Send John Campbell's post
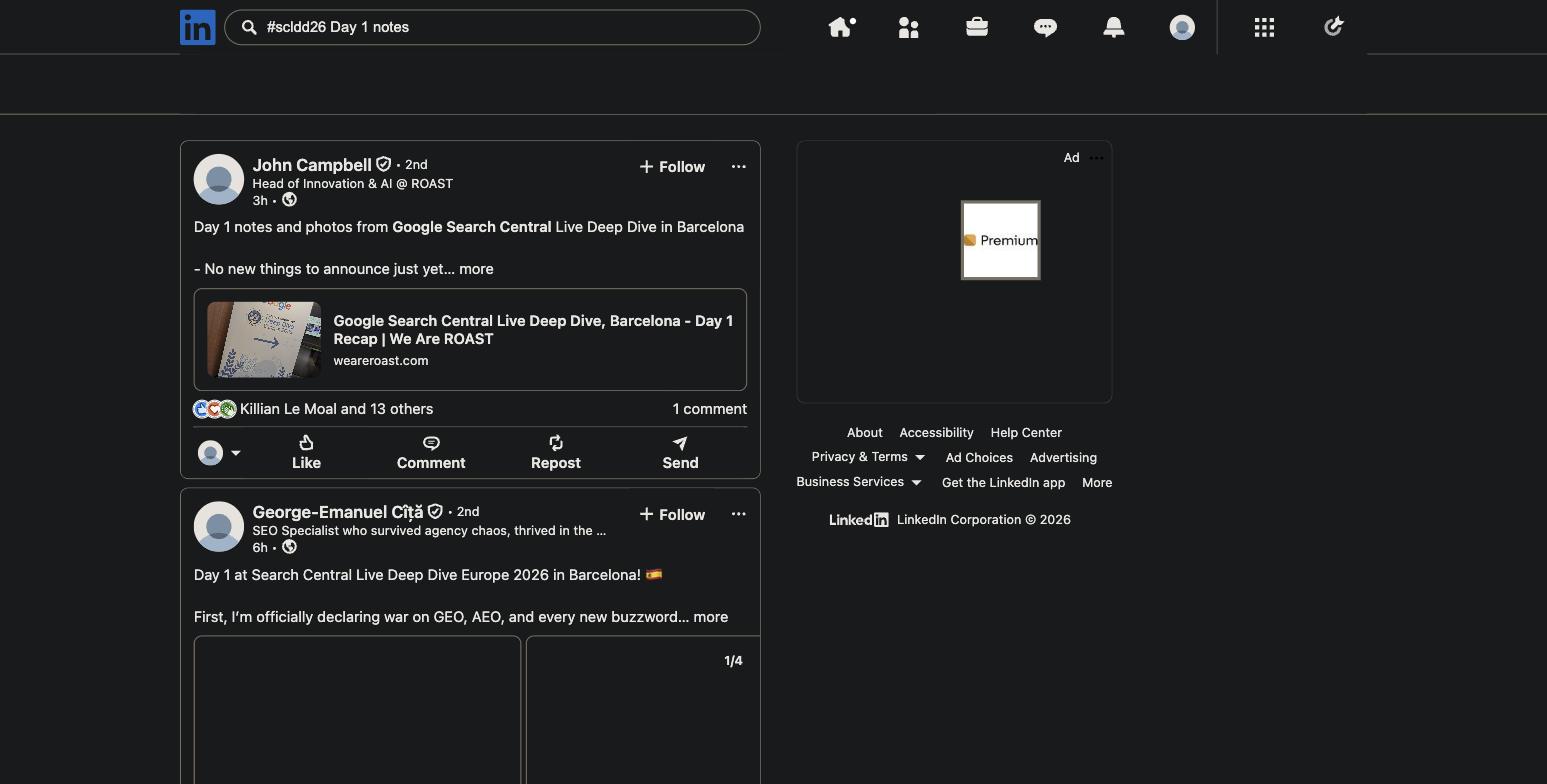The image size is (1547, 784). point(680,453)
